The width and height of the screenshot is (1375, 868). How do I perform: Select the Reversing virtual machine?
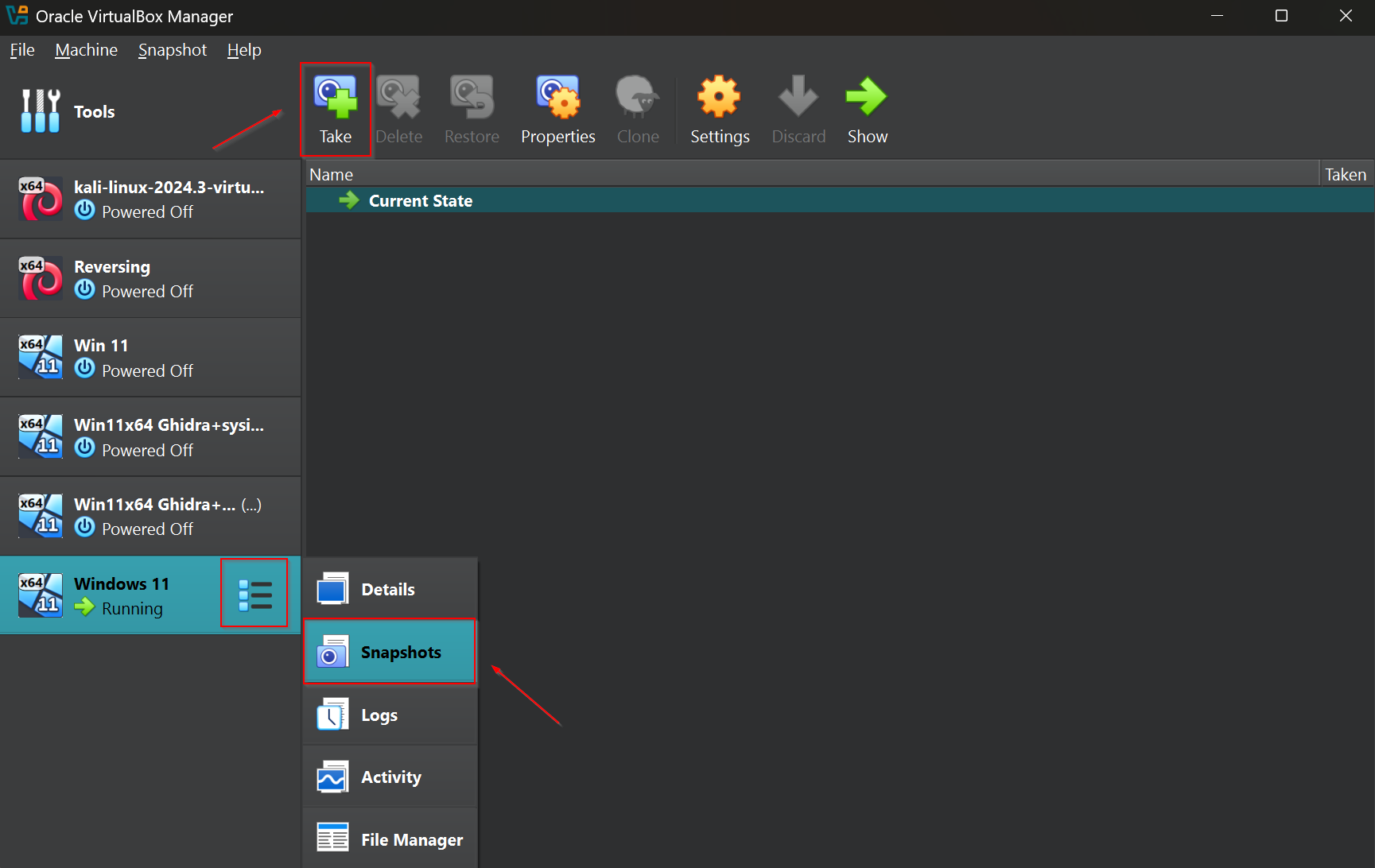150,278
